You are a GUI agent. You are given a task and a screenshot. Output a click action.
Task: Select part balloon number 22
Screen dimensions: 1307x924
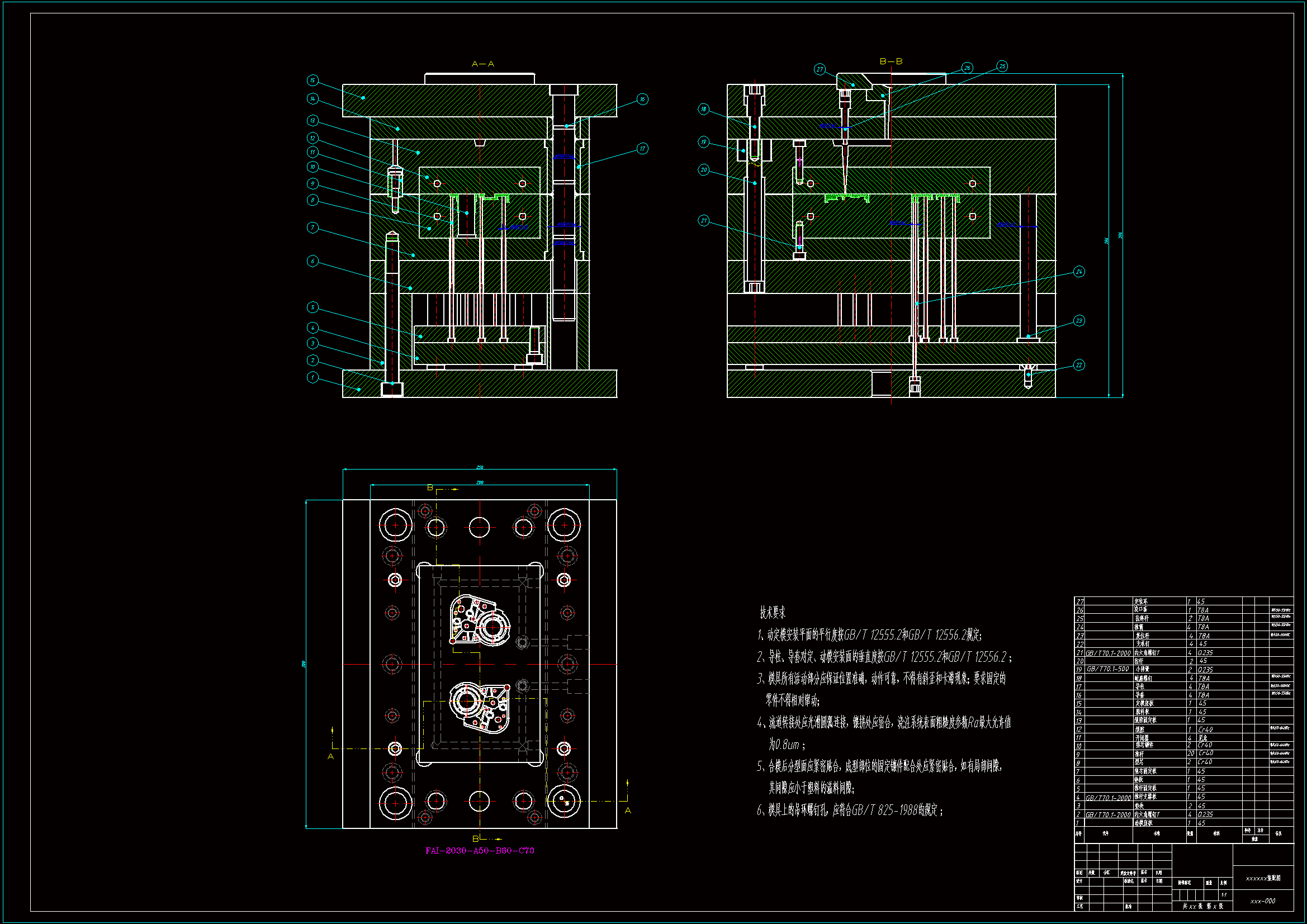point(1079,365)
